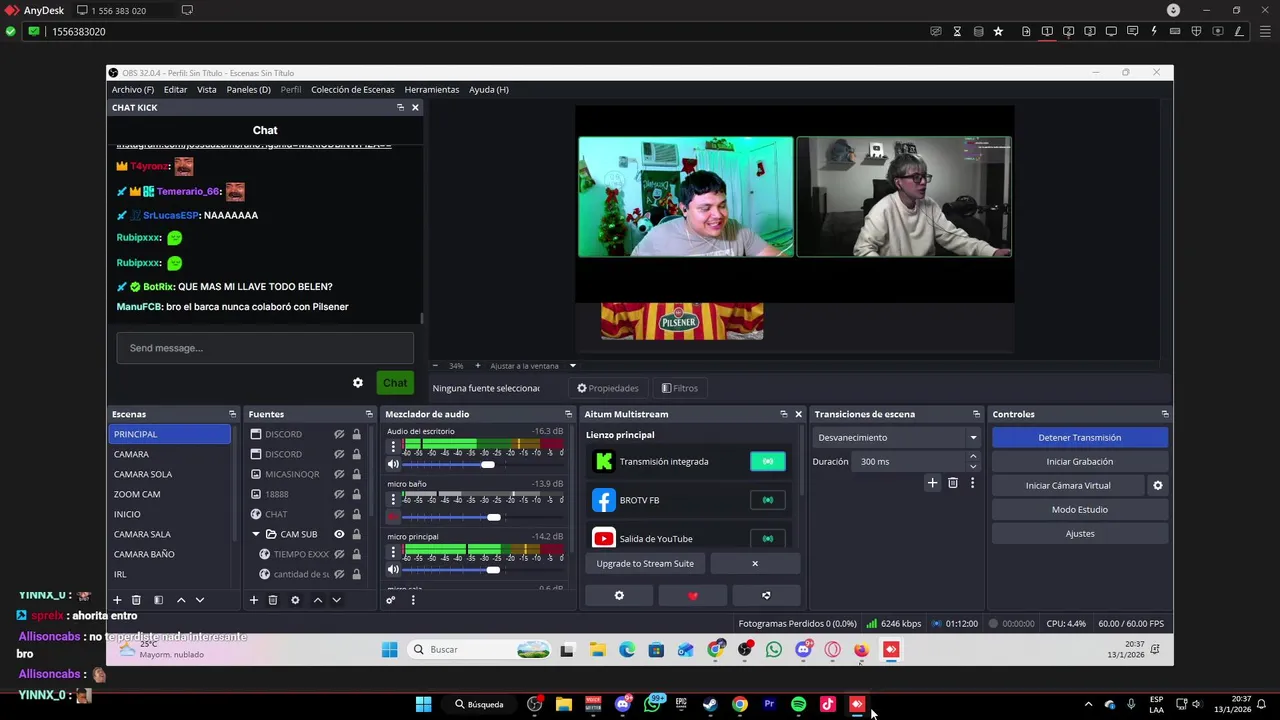The width and height of the screenshot is (1280, 720).
Task: Open transition properties three-dot icon
Action: [972, 483]
